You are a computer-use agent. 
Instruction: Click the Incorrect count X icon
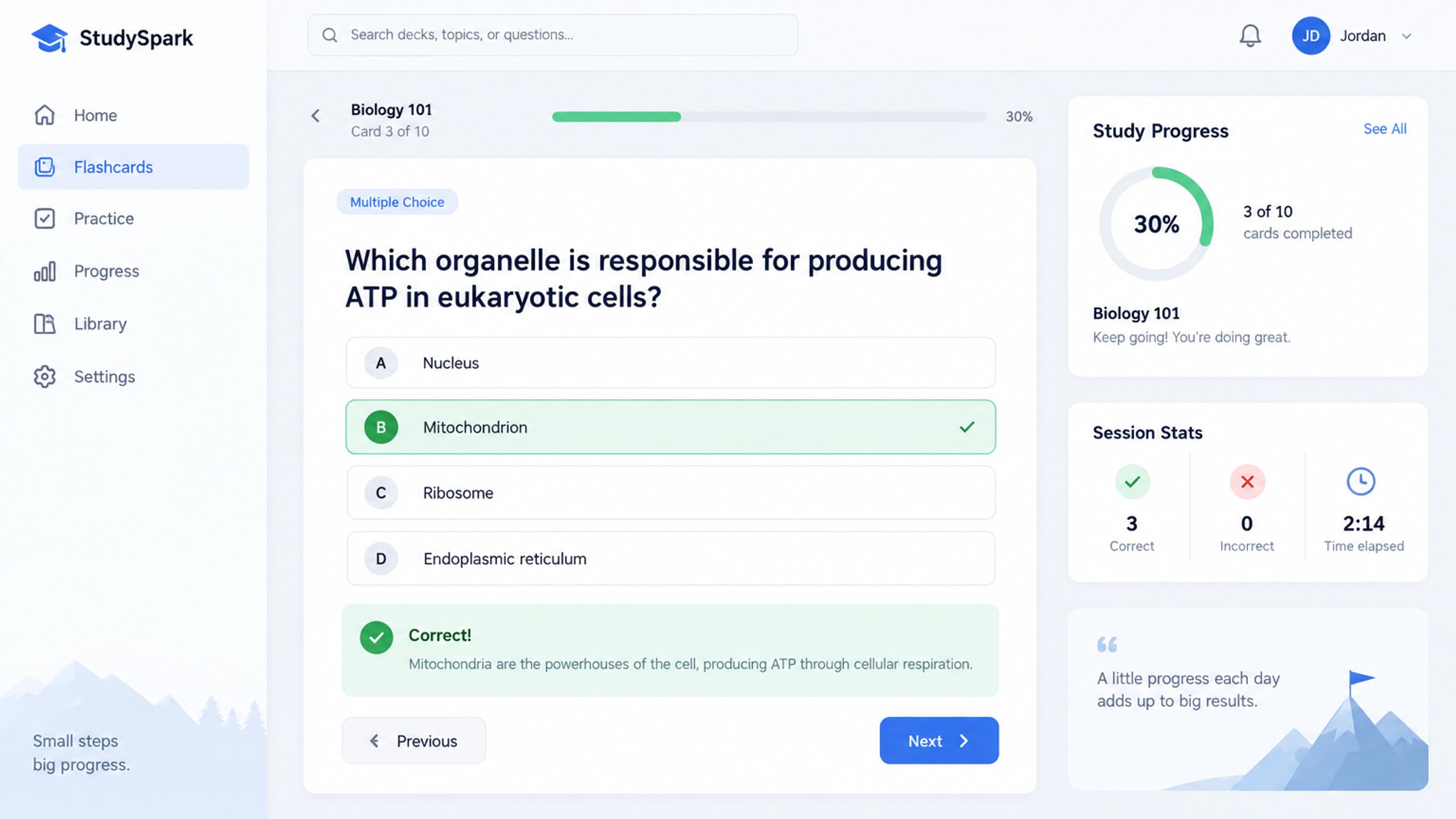pos(1247,482)
